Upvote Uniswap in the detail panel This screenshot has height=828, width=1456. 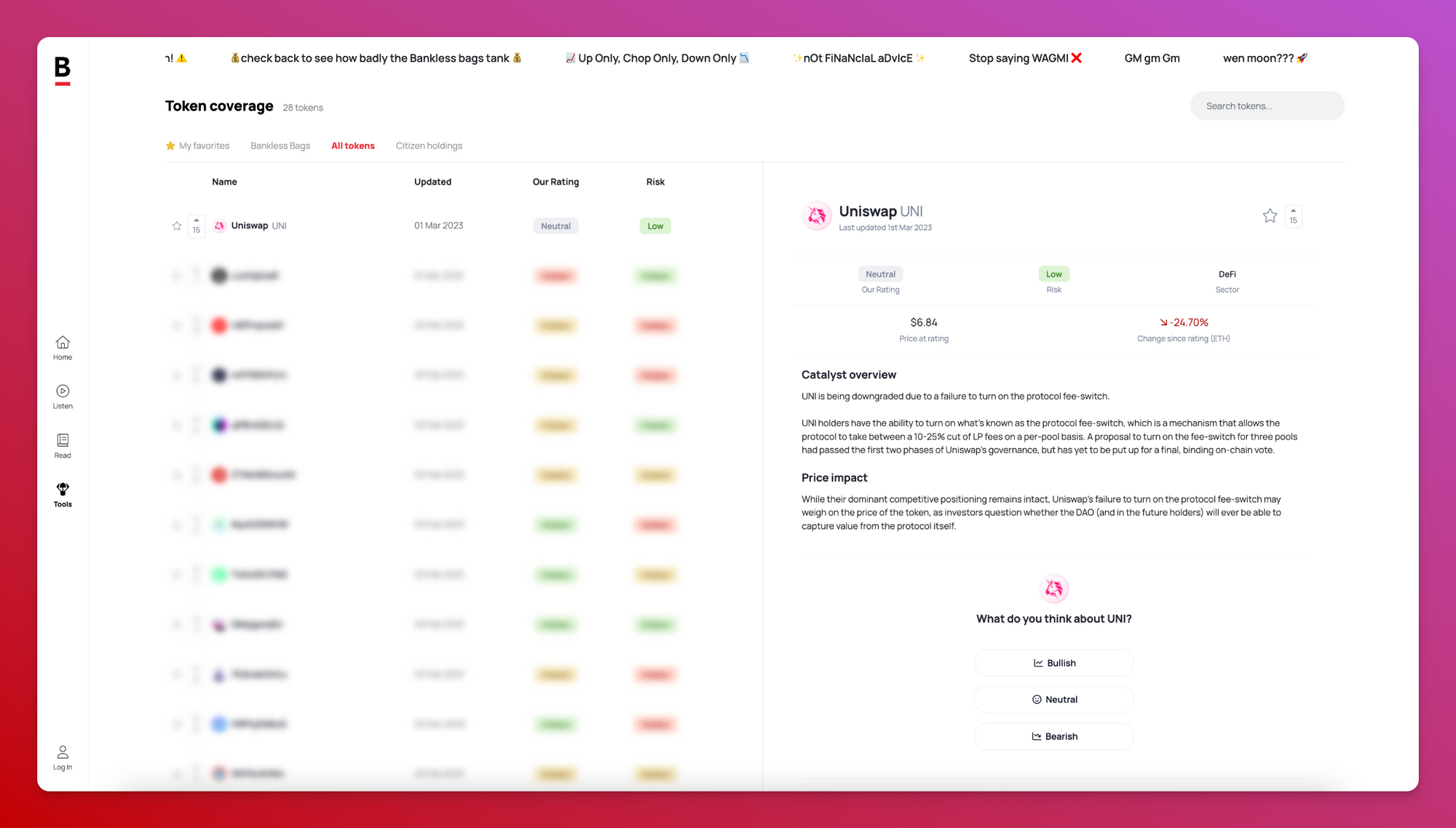coord(1293,216)
